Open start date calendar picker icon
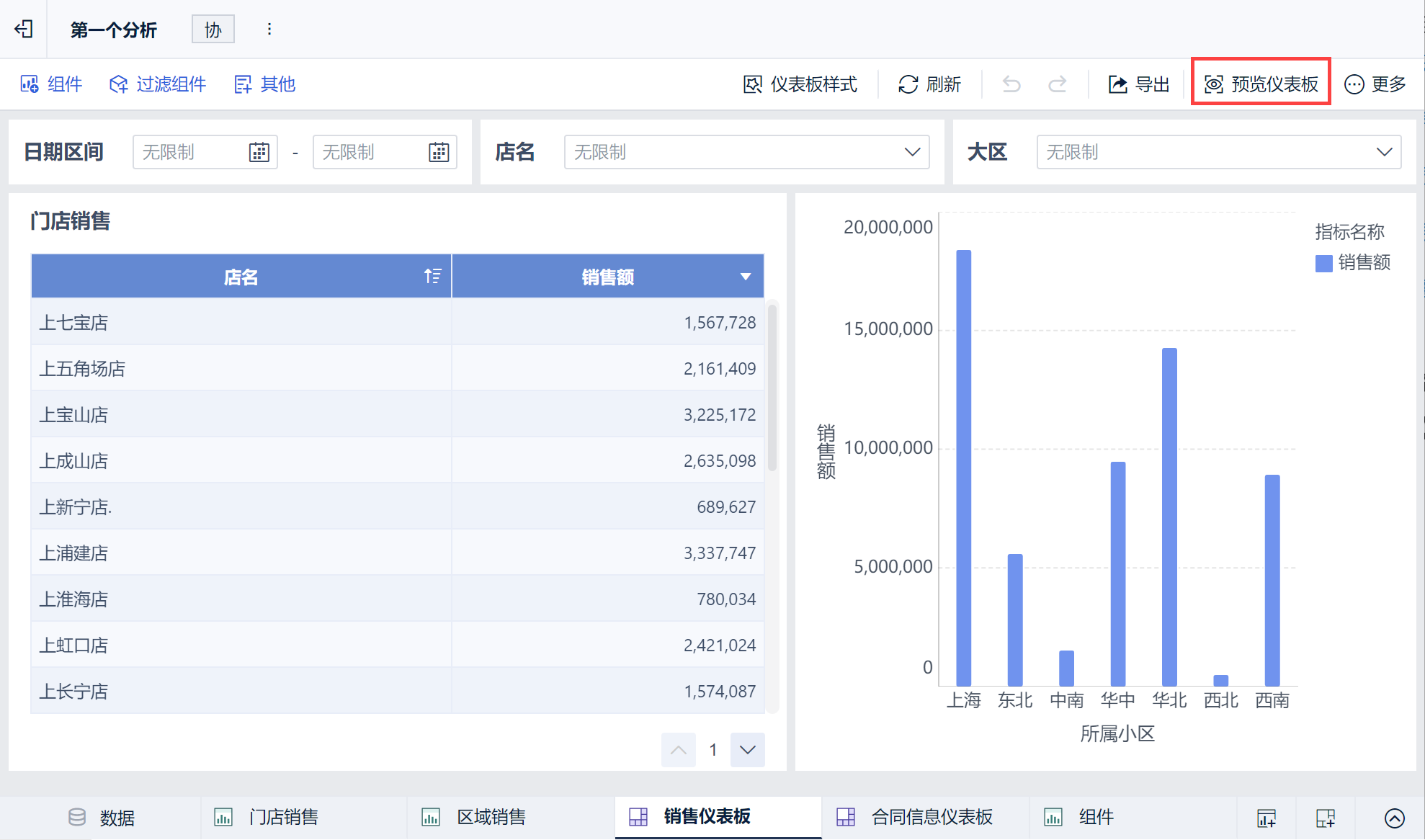 (259, 152)
